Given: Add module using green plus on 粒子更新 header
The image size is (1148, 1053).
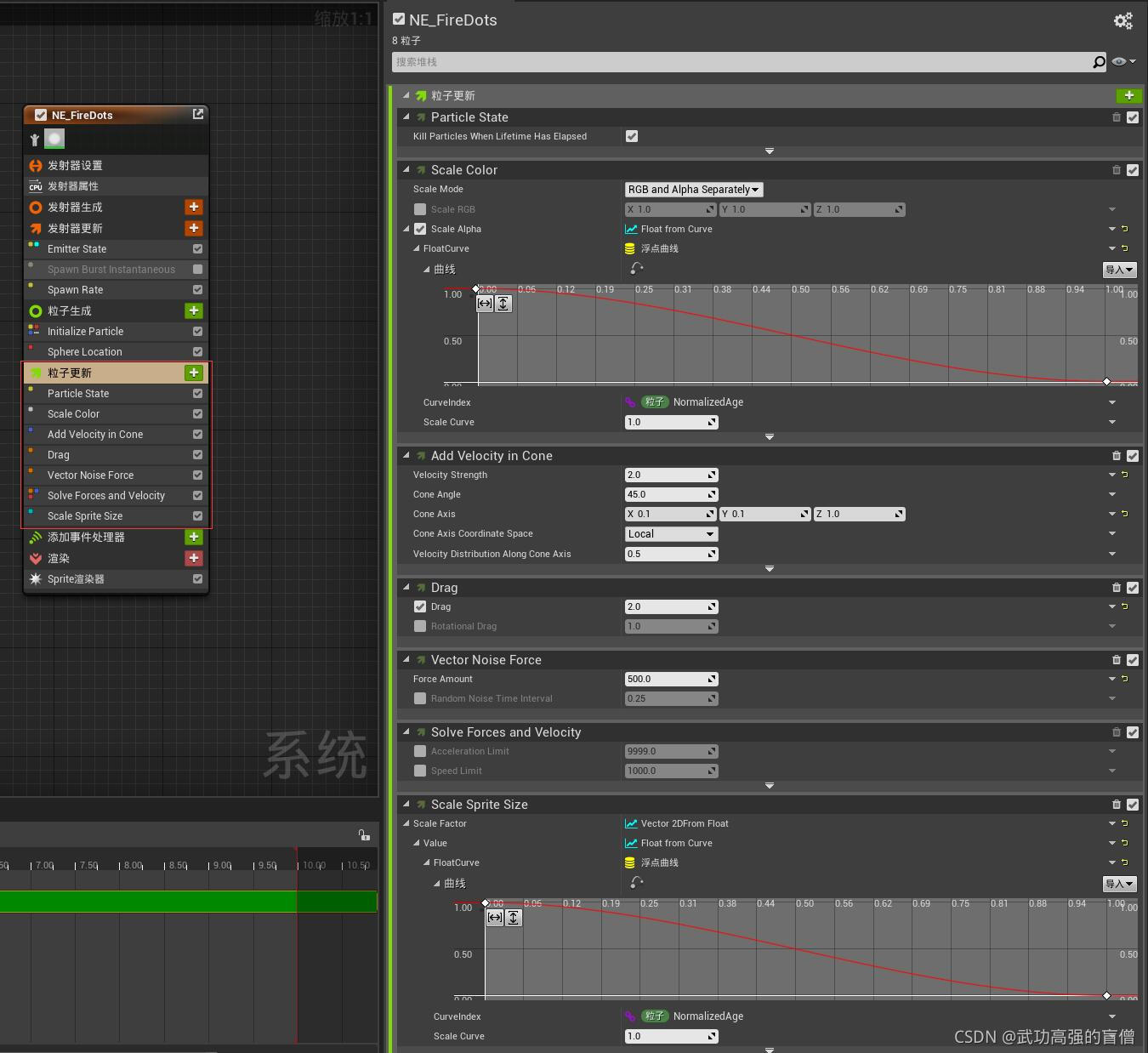Looking at the screenshot, I should click(1128, 95).
